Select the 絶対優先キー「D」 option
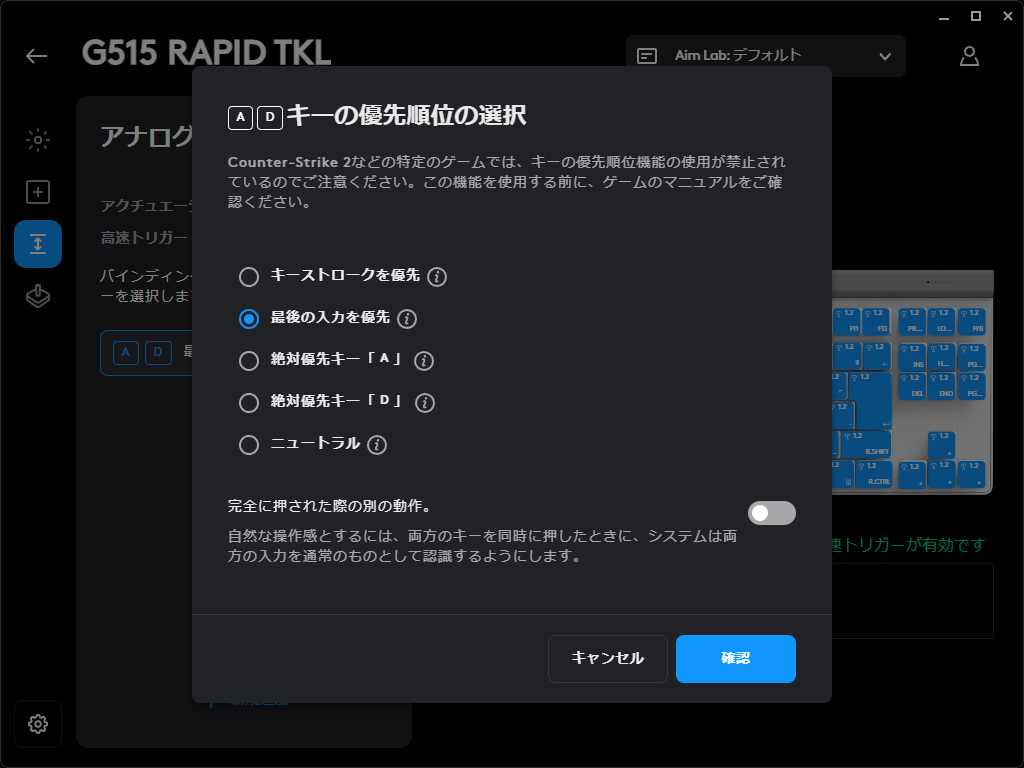 tap(248, 403)
